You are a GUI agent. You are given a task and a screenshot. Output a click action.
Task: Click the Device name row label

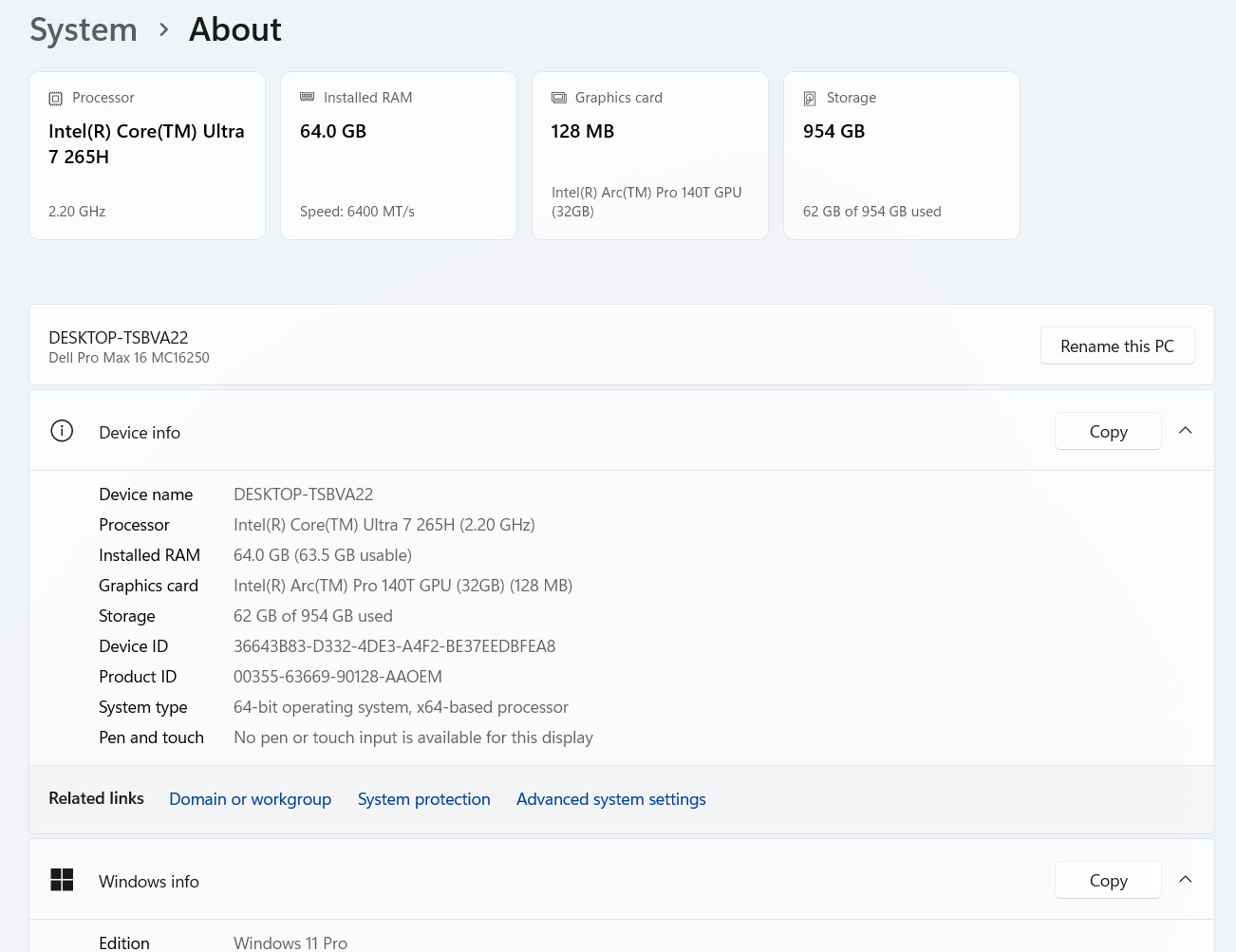(x=146, y=495)
